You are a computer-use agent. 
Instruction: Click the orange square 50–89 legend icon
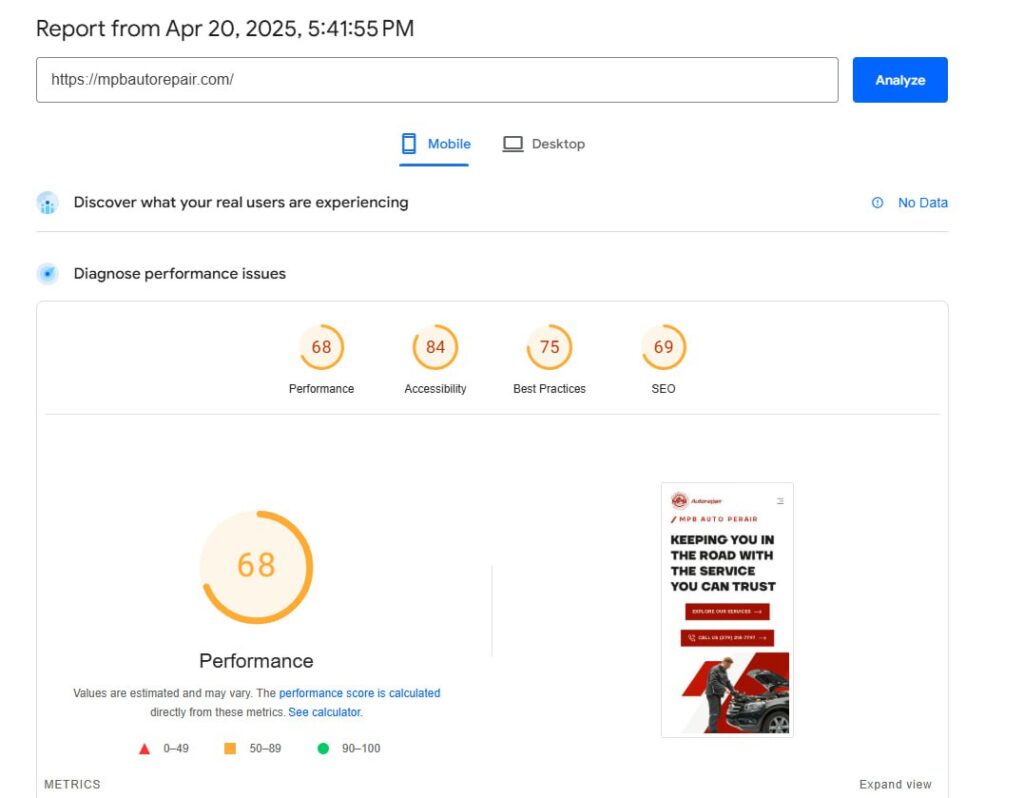(230, 748)
